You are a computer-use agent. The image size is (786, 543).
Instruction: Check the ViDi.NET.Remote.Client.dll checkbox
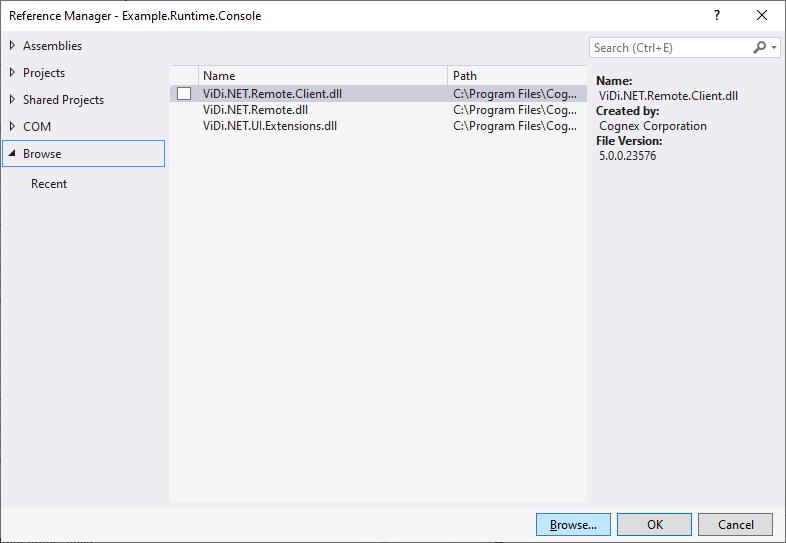(x=184, y=94)
